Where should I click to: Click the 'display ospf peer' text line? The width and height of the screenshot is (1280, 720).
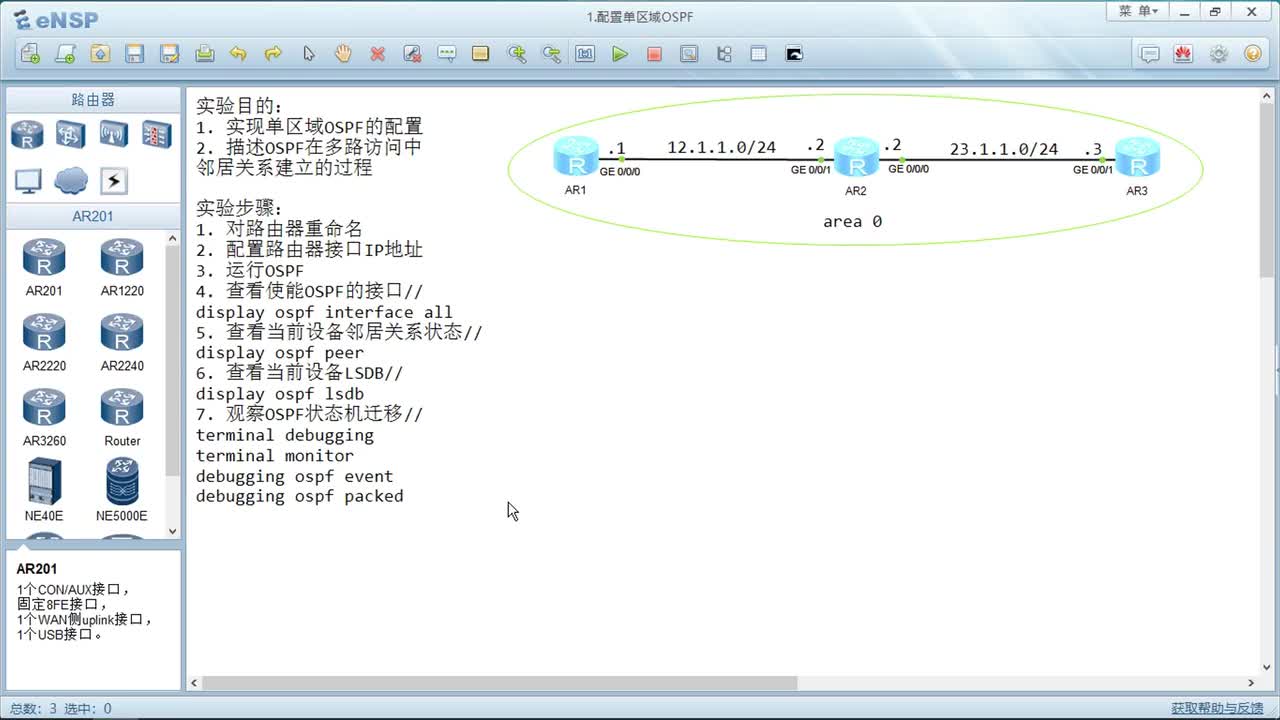280,353
